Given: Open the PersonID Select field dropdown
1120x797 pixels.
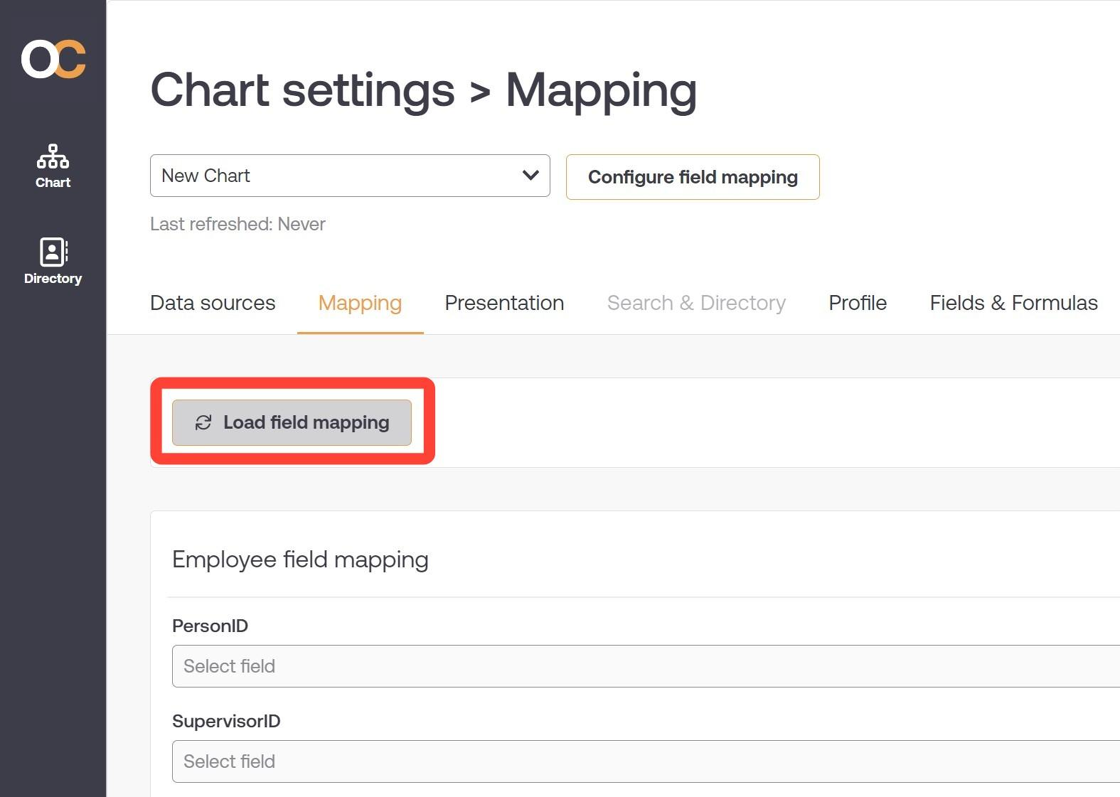Looking at the screenshot, I should click(x=645, y=666).
